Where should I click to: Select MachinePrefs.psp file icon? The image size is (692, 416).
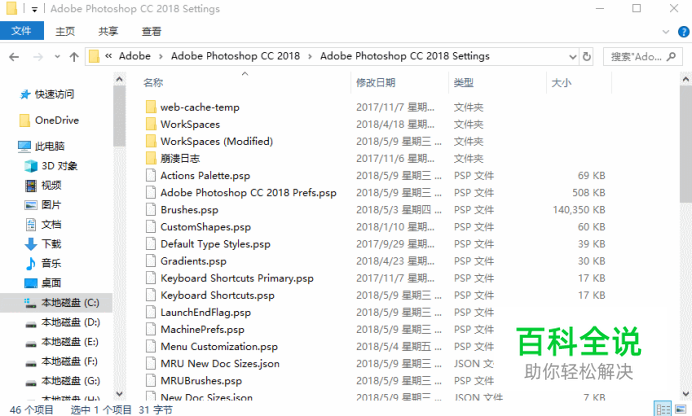151,329
